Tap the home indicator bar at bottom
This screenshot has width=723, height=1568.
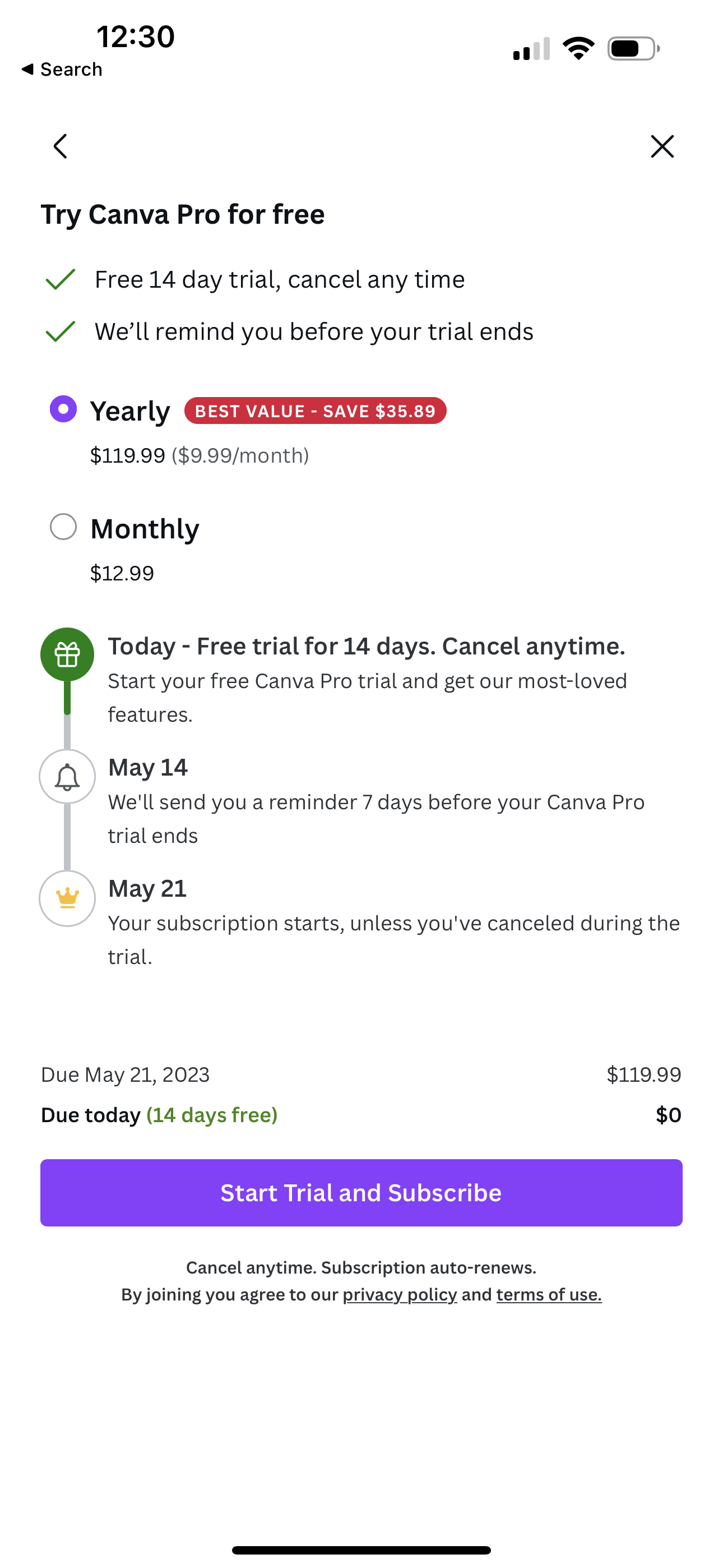click(x=361, y=1548)
